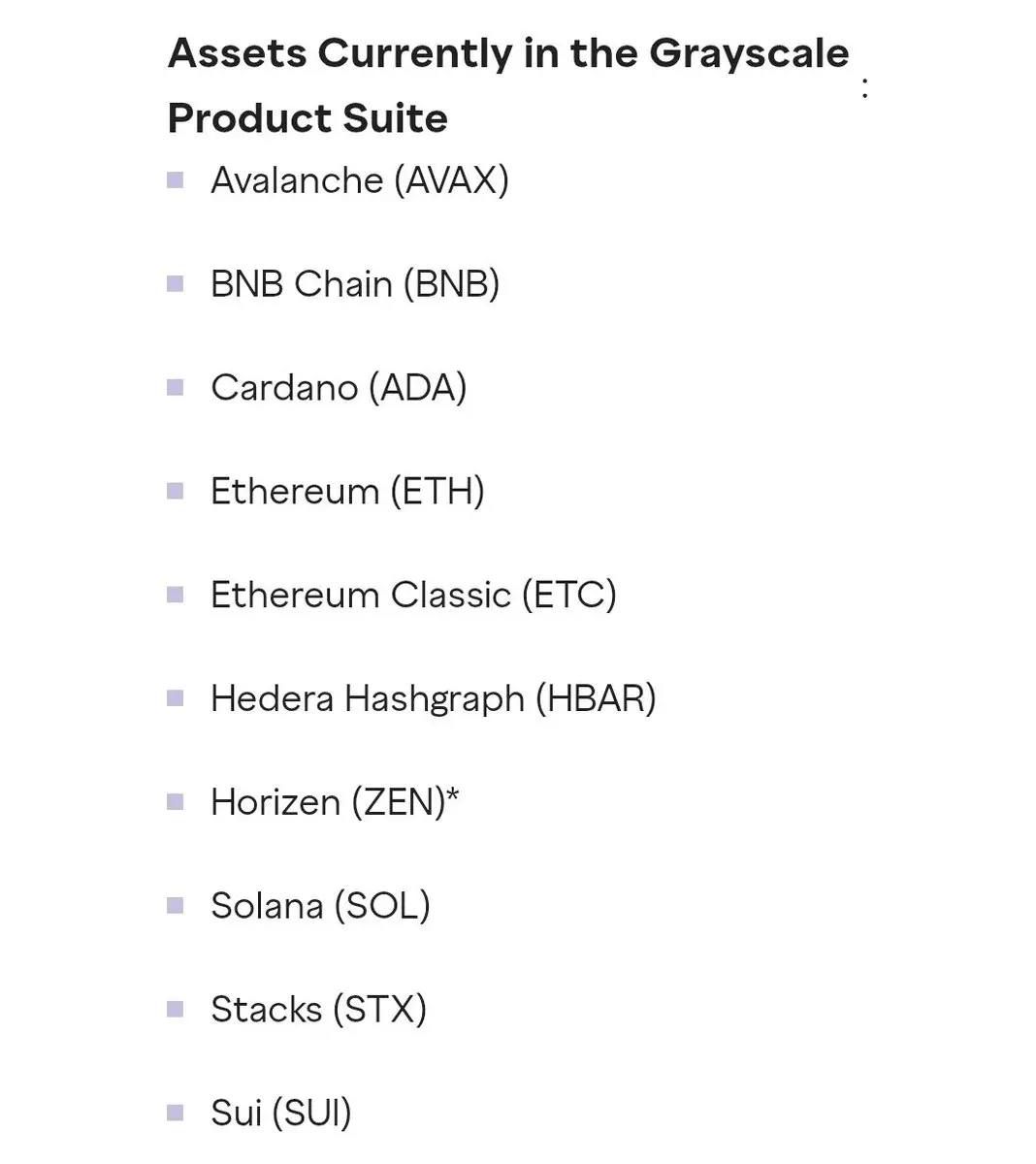Choose the Stacks (STX) list item
Screen dimensions: 1036x1164
point(319,1011)
